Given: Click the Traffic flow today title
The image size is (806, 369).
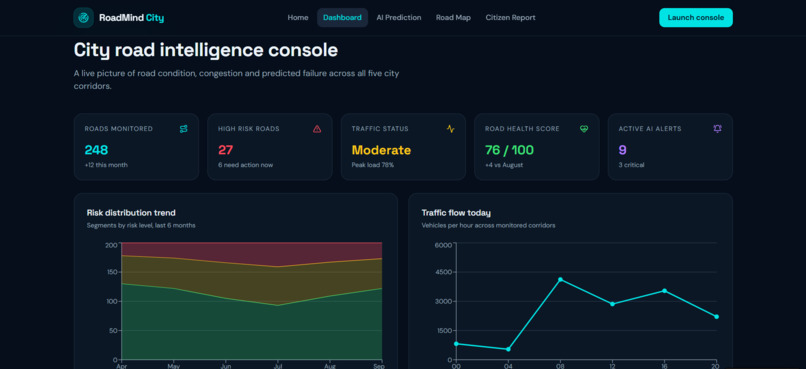Looking at the screenshot, I should click(x=456, y=213).
